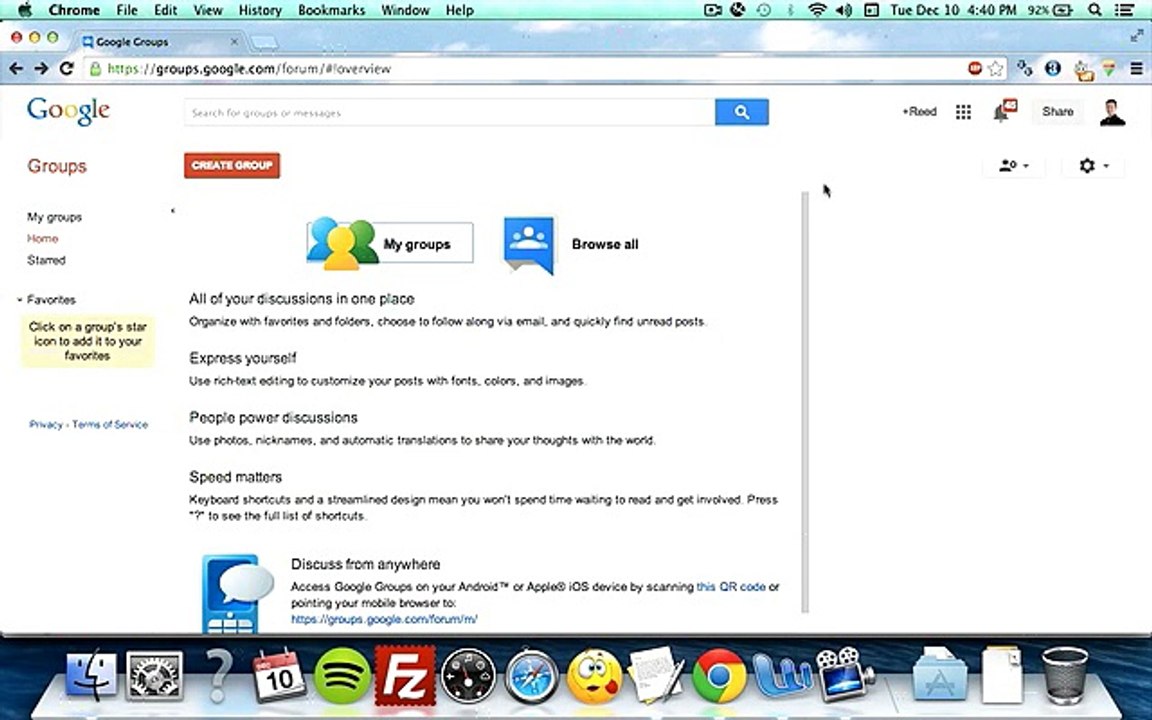Open the View menu

pyautogui.click(x=208, y=10)
